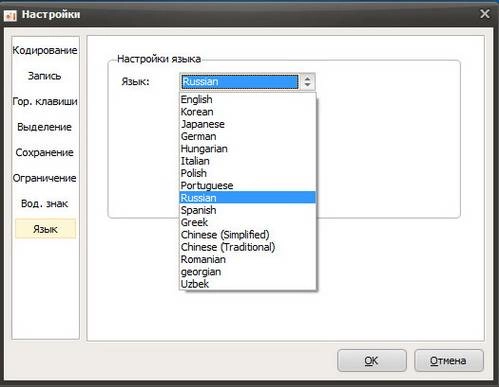Select Portuguese in the language list
This screenshot has width=499, height=387.
[x=248, y=186]
